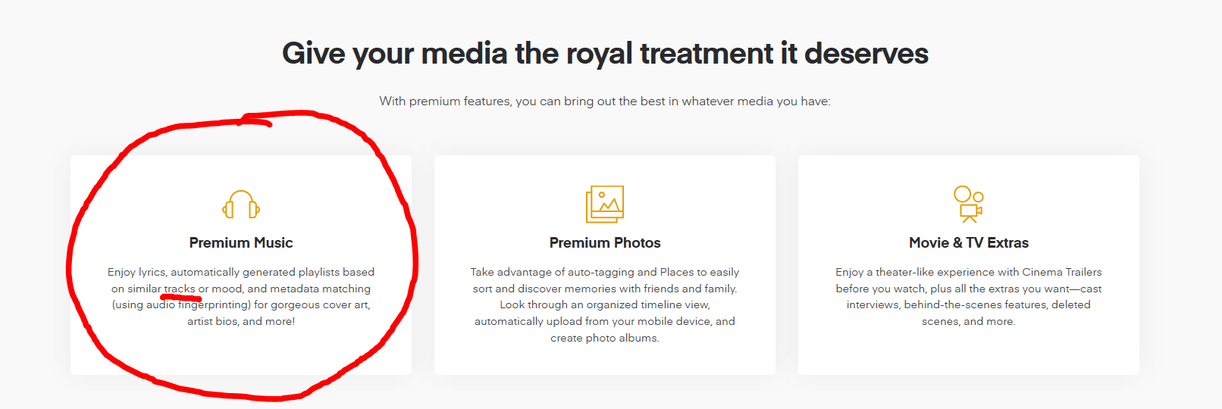Image resolution: width=1222 pixels, height=409 pixels.
Task: Select the Premium Photos heading
Action: (605, 243)
